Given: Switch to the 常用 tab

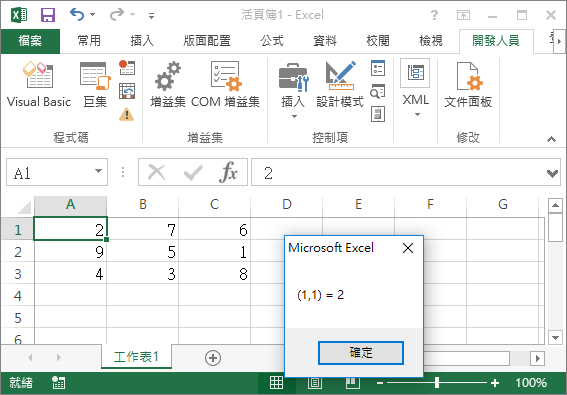Looking at the screenshot, I should click(89, 41).
